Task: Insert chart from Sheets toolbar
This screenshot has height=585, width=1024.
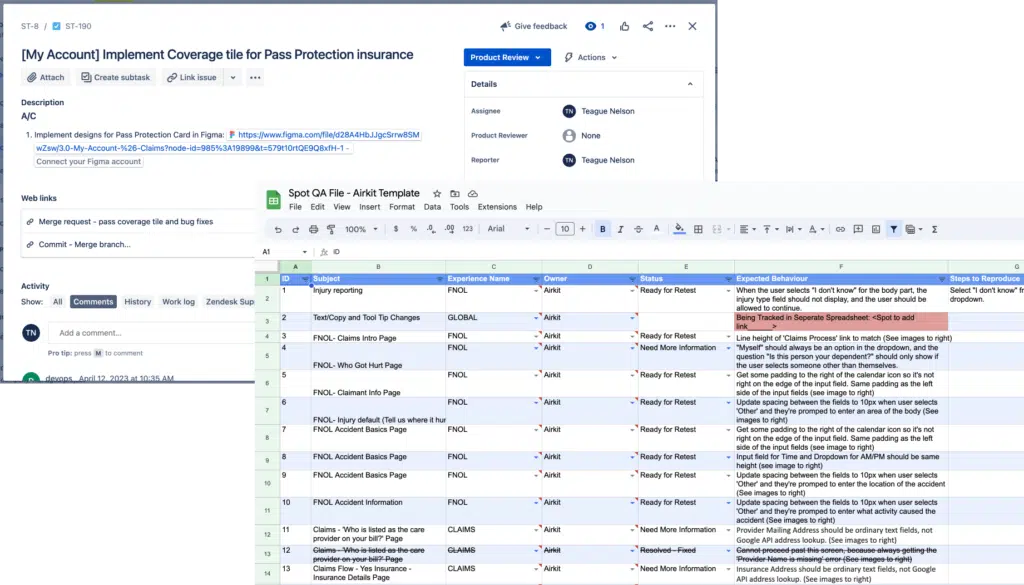Action: (876, 229)
